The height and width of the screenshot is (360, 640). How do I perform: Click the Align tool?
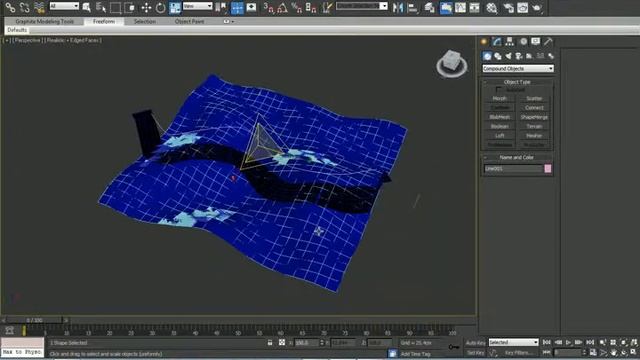413,7
